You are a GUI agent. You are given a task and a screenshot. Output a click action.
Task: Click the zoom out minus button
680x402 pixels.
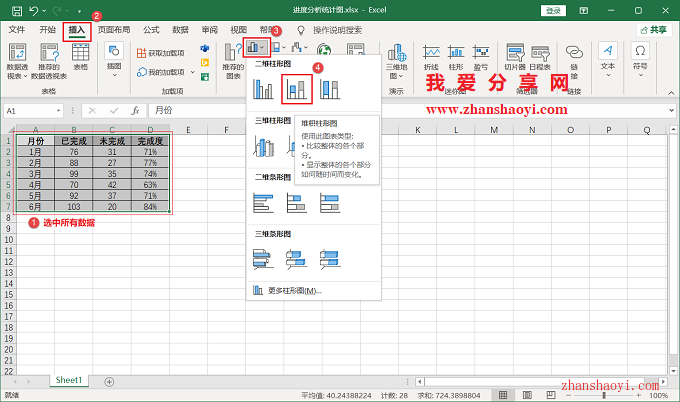click(x=569, y=395)
